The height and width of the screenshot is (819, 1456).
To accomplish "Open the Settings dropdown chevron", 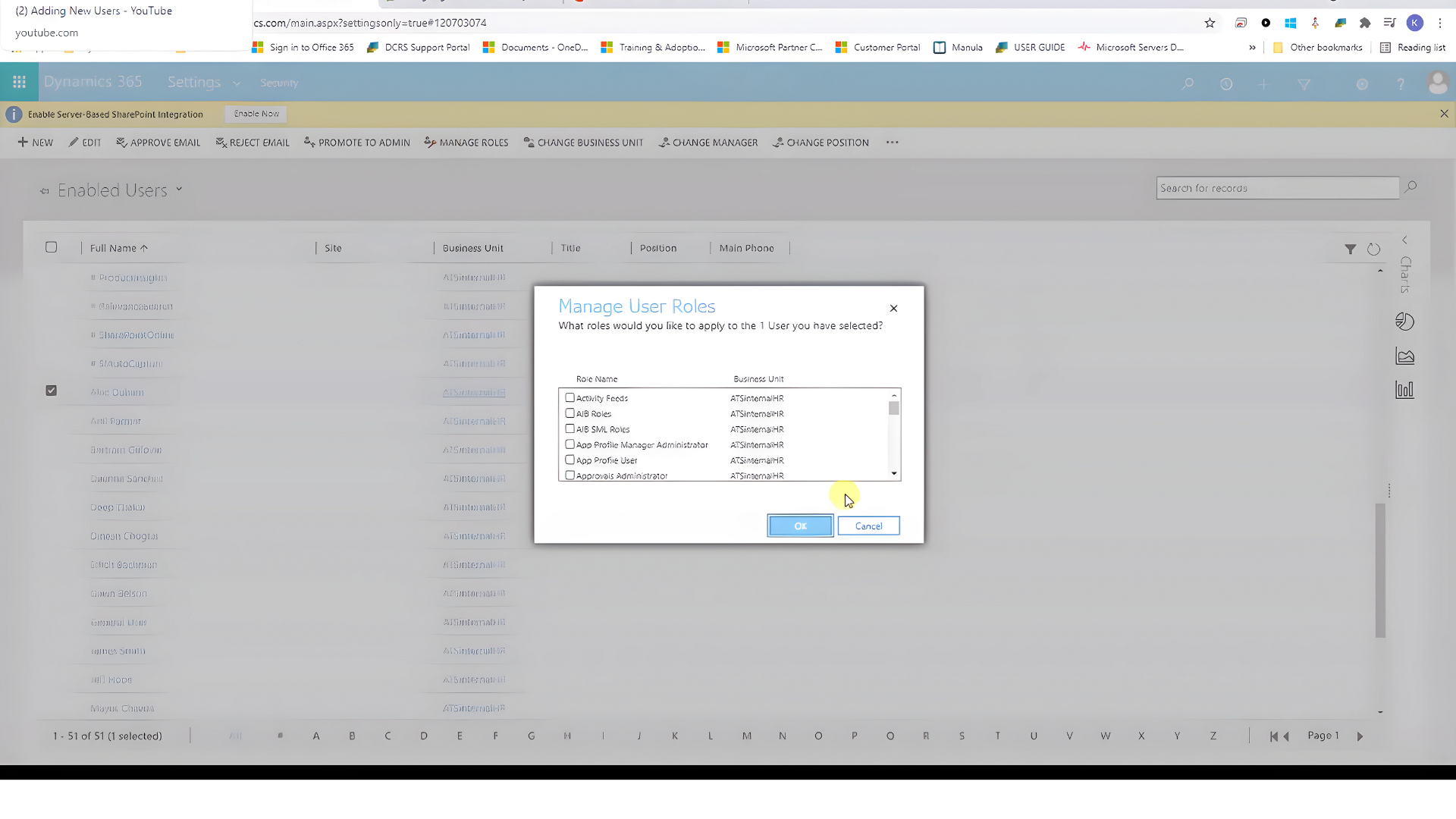I will tap(237, 83).
